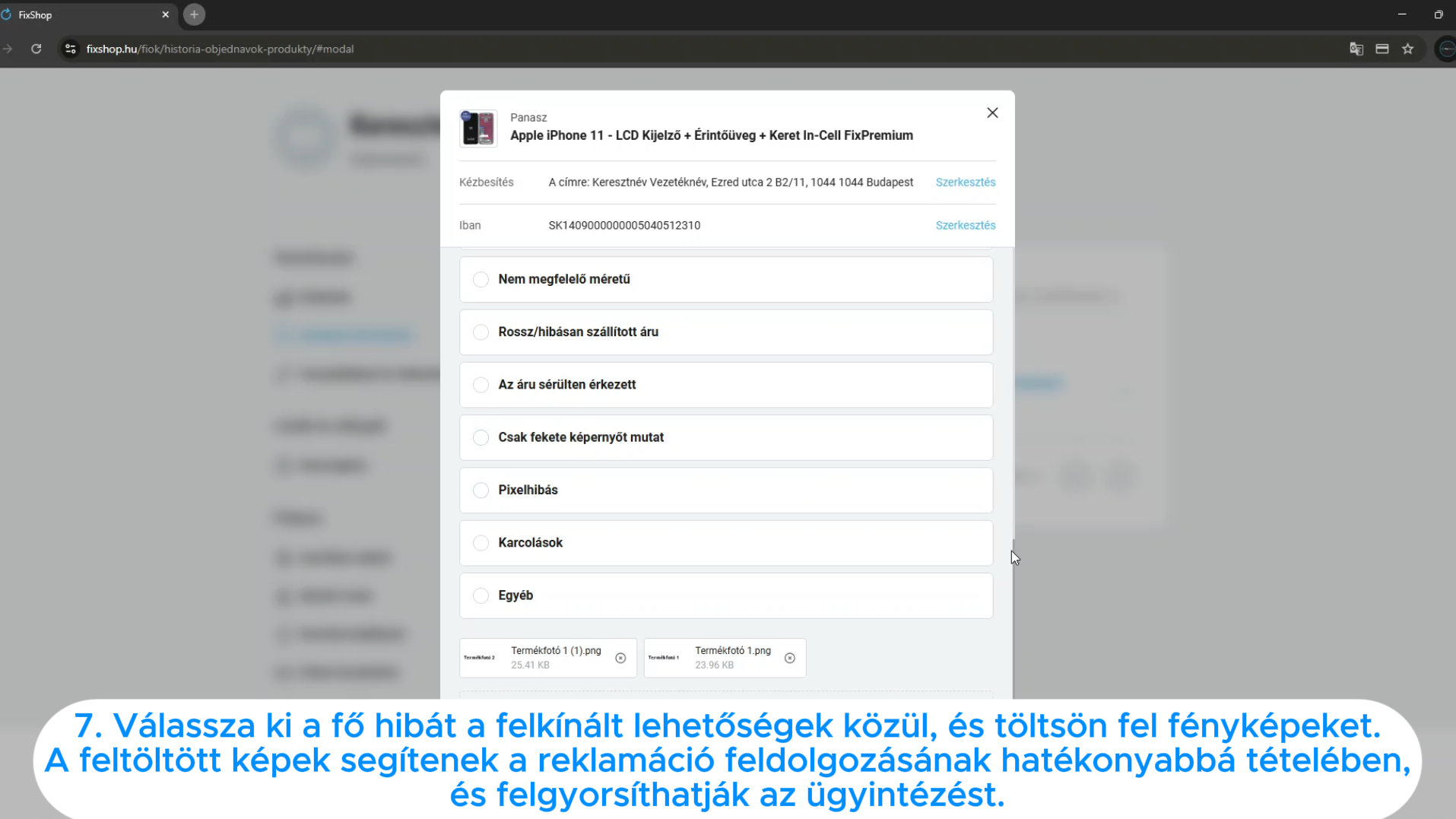Remove the Termékfotó 1.png attachment

[x=790, y=658]
